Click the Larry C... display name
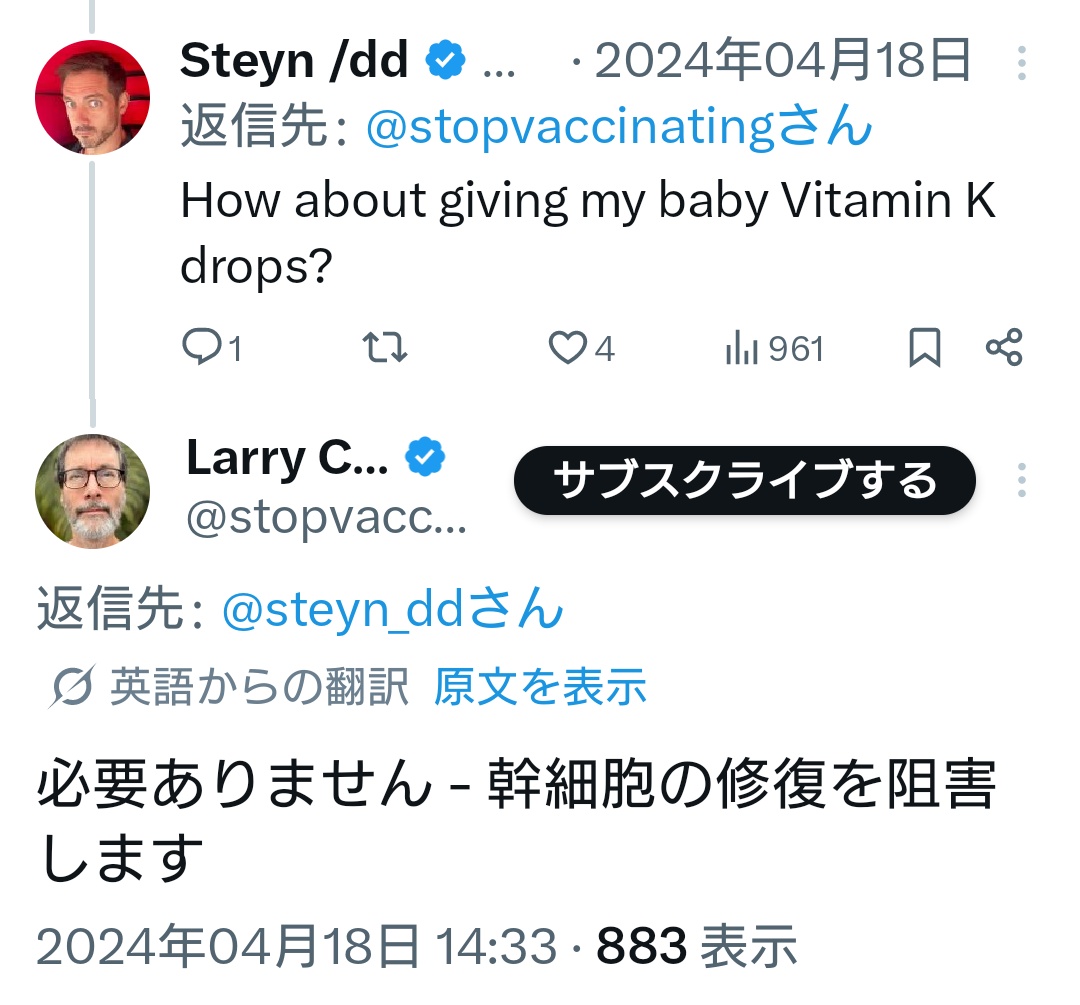Viewport: 1080px width, 1005px height. [287, 457]
